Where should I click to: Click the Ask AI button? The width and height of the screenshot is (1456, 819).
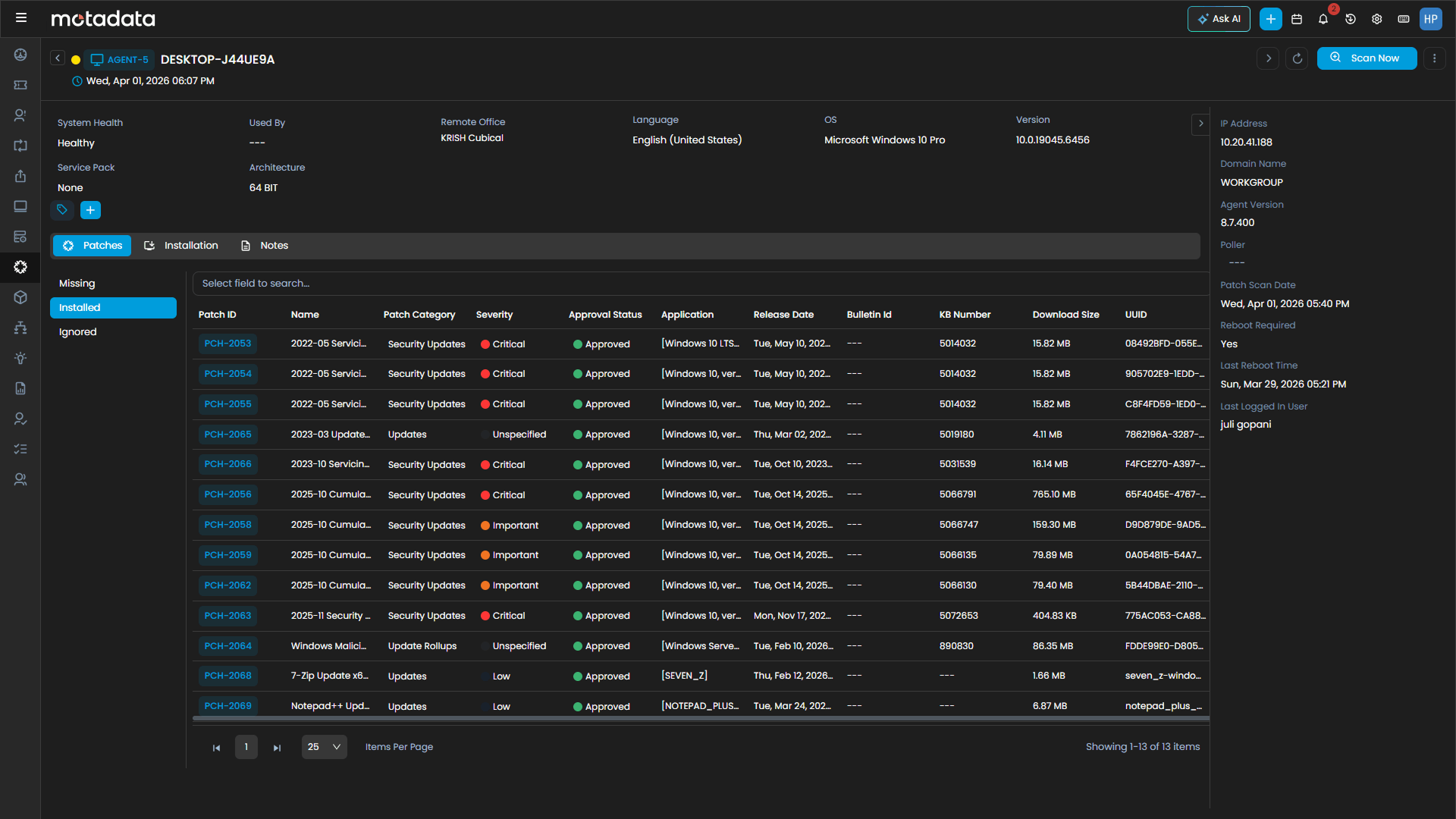pos(1218,19)
